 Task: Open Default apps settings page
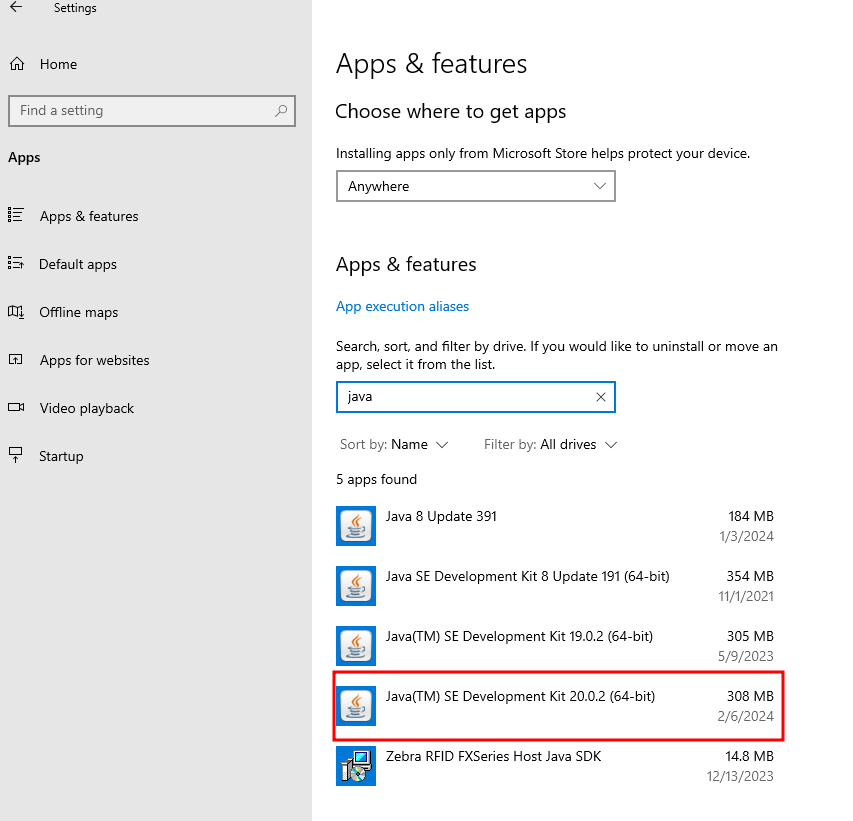(77, 264)
